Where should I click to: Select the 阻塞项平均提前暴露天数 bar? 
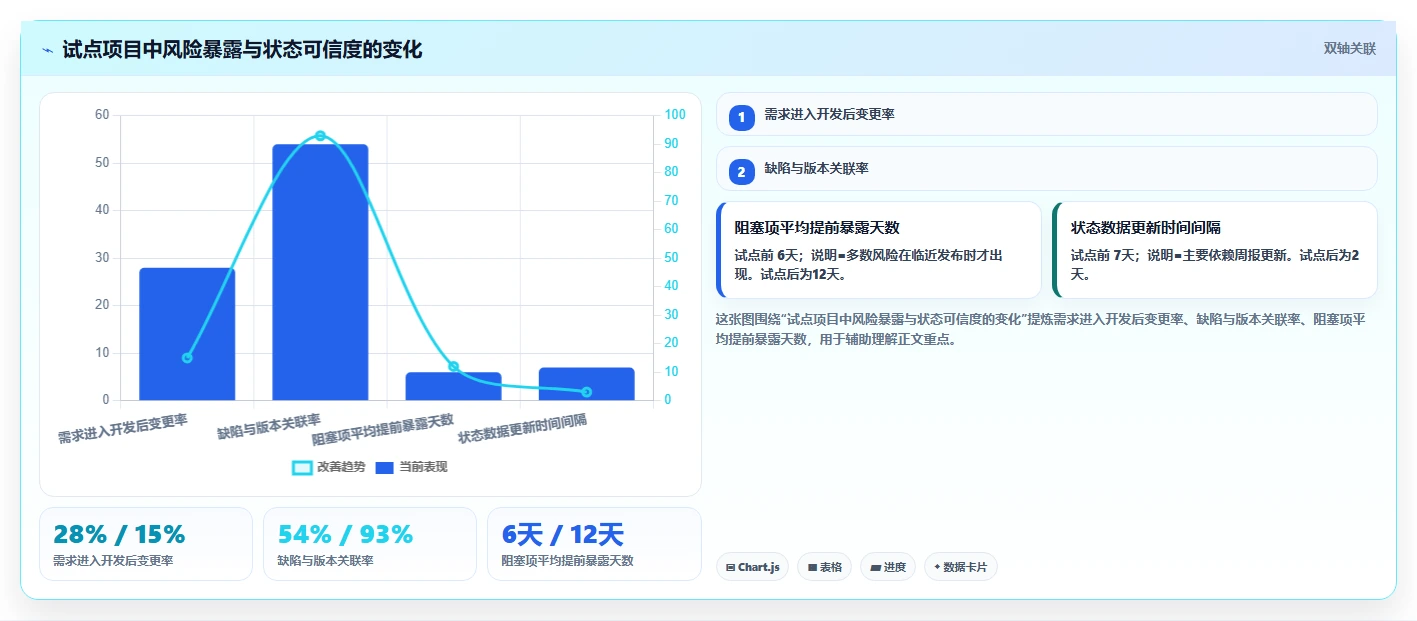453,386
